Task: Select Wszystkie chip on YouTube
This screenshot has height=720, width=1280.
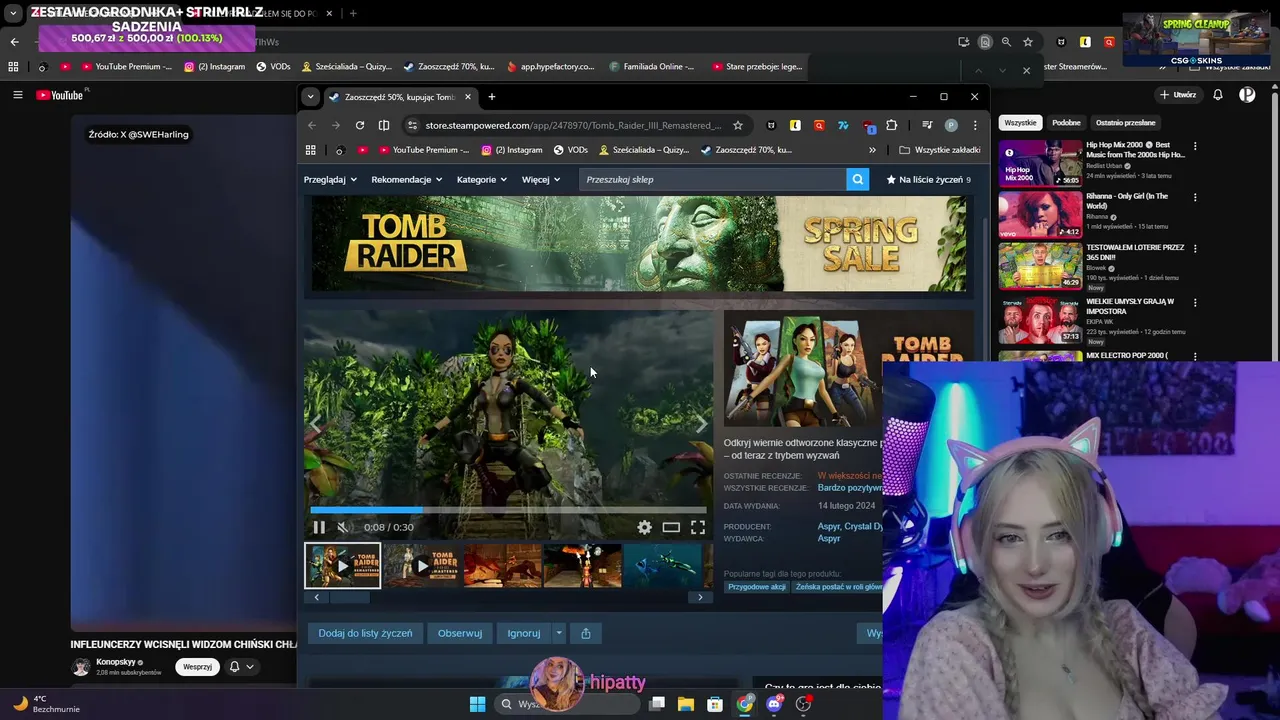Action: click(1020, 122)
